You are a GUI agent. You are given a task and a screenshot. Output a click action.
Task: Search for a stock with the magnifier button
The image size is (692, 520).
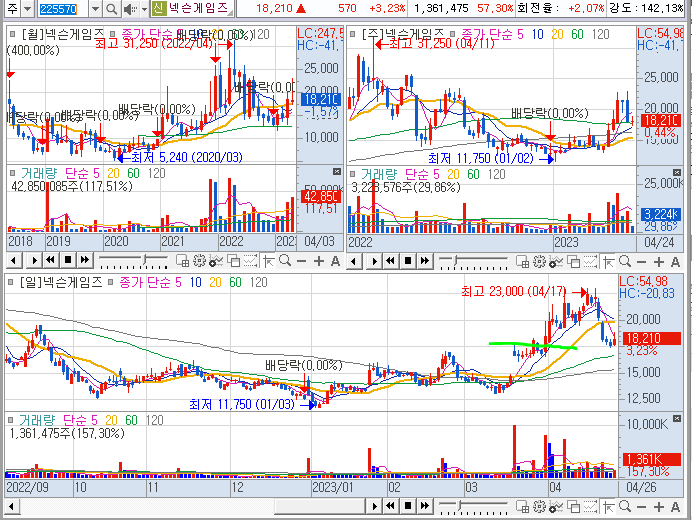[111, 8]
